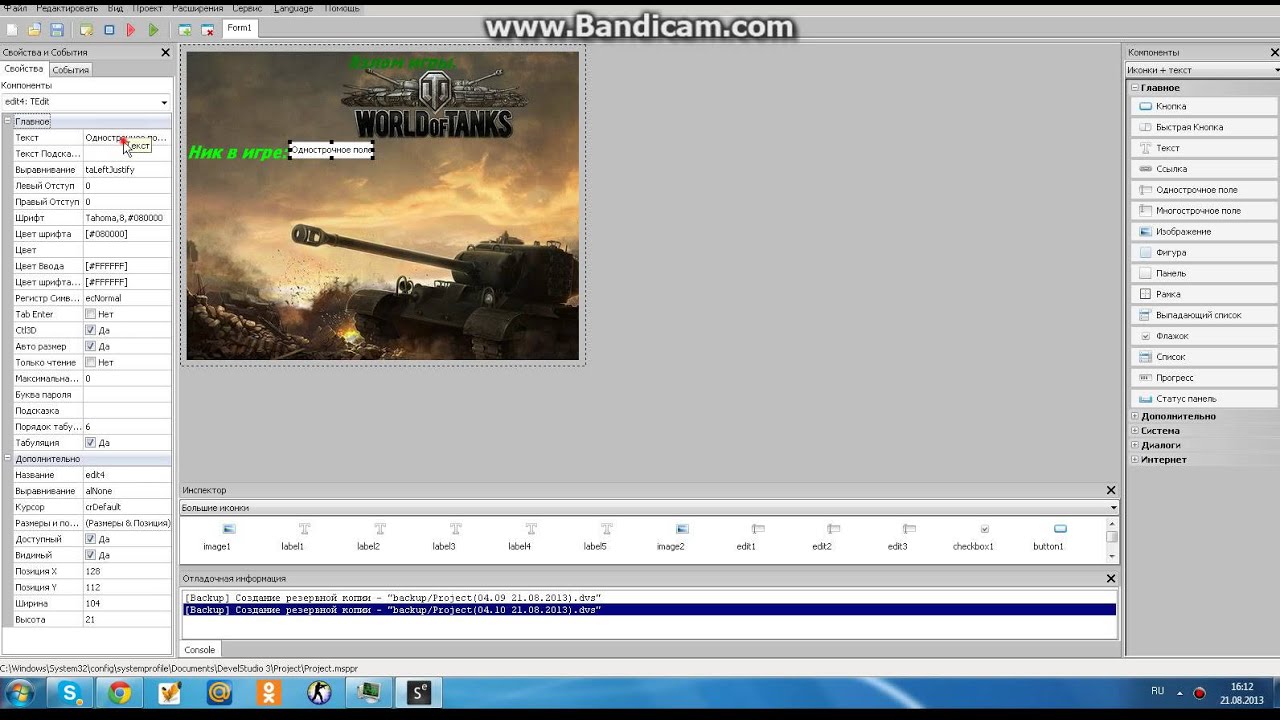Select the Кнопка component in palette
This screenshot has height=720, width=1280.
(x=1205, y=106)
